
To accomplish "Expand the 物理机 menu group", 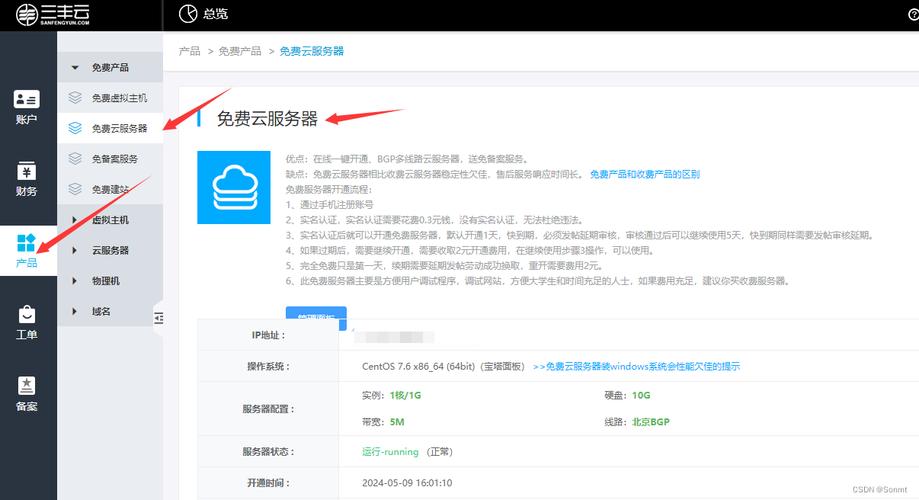I will [110, 280].
